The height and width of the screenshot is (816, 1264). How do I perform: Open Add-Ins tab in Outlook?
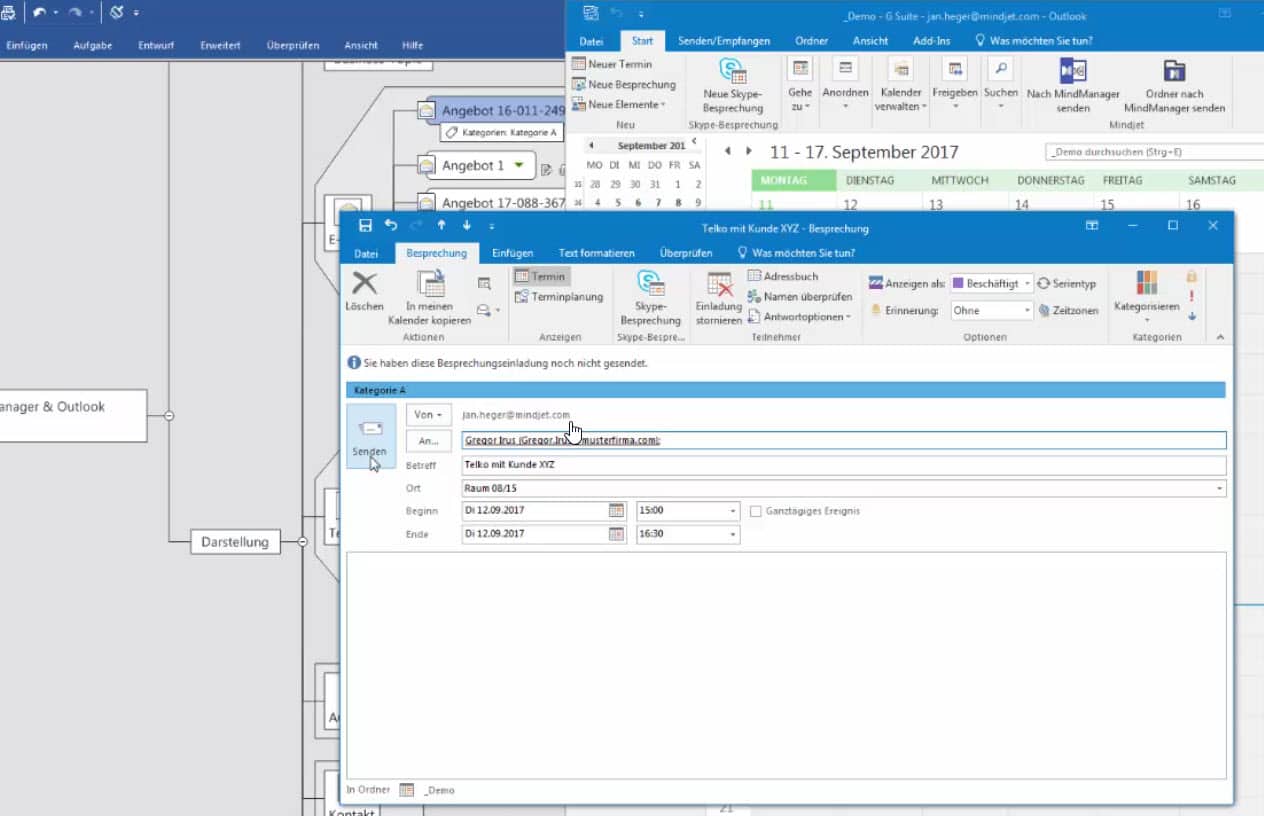(x=930, y=41)
